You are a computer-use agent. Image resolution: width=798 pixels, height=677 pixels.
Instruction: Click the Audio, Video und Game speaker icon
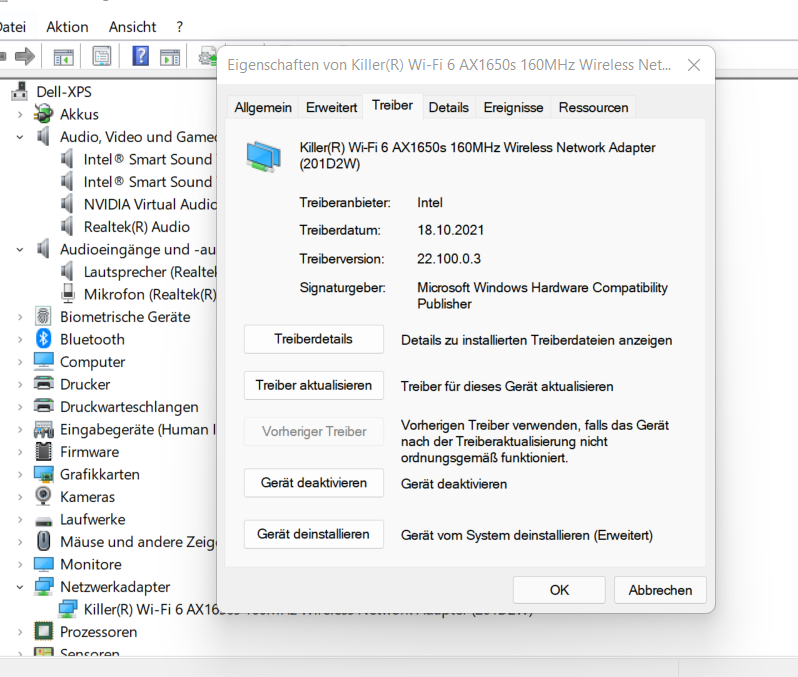[43, 136]
